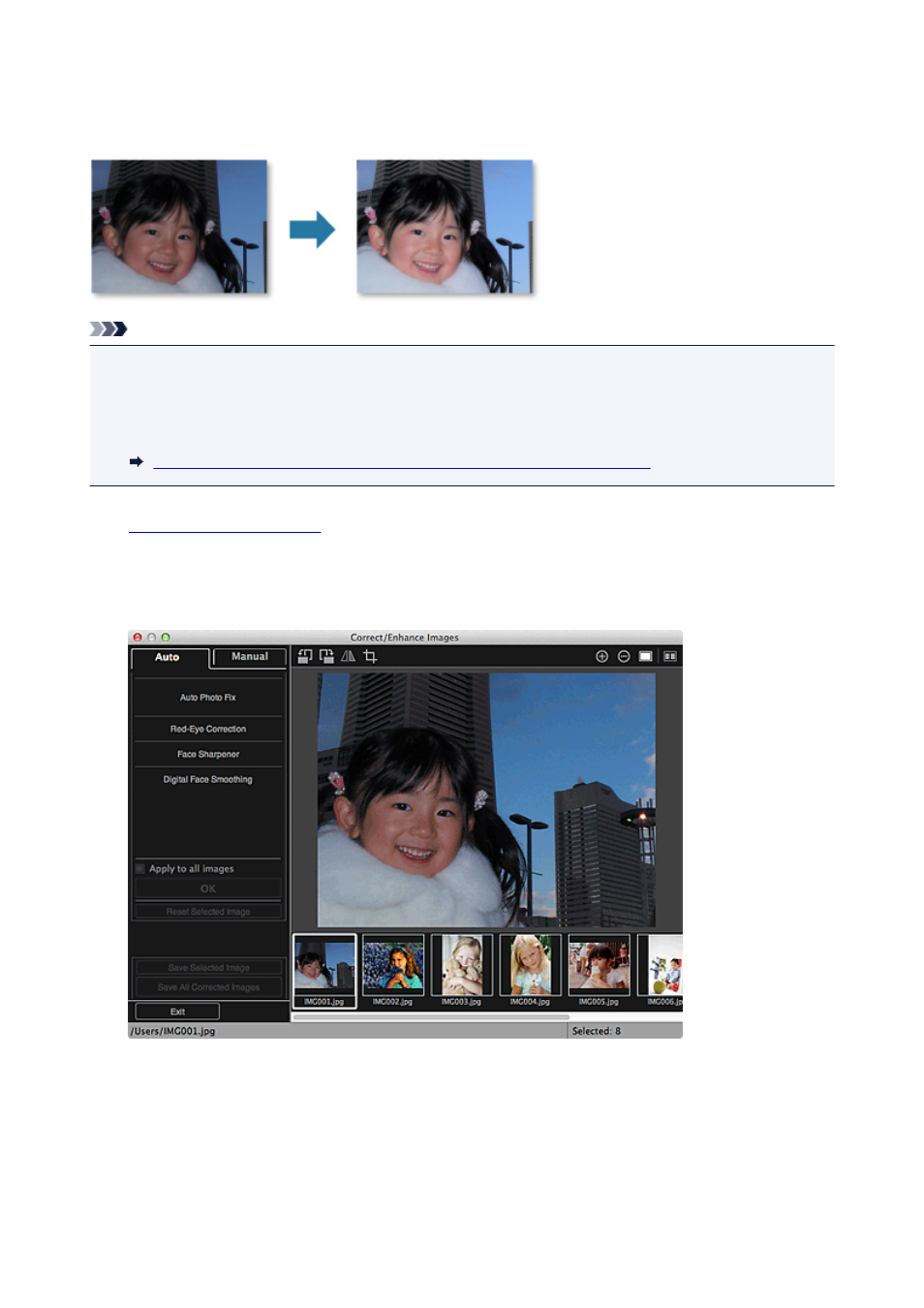
Task: Click Save Selected Image
Action: (208, 967)
